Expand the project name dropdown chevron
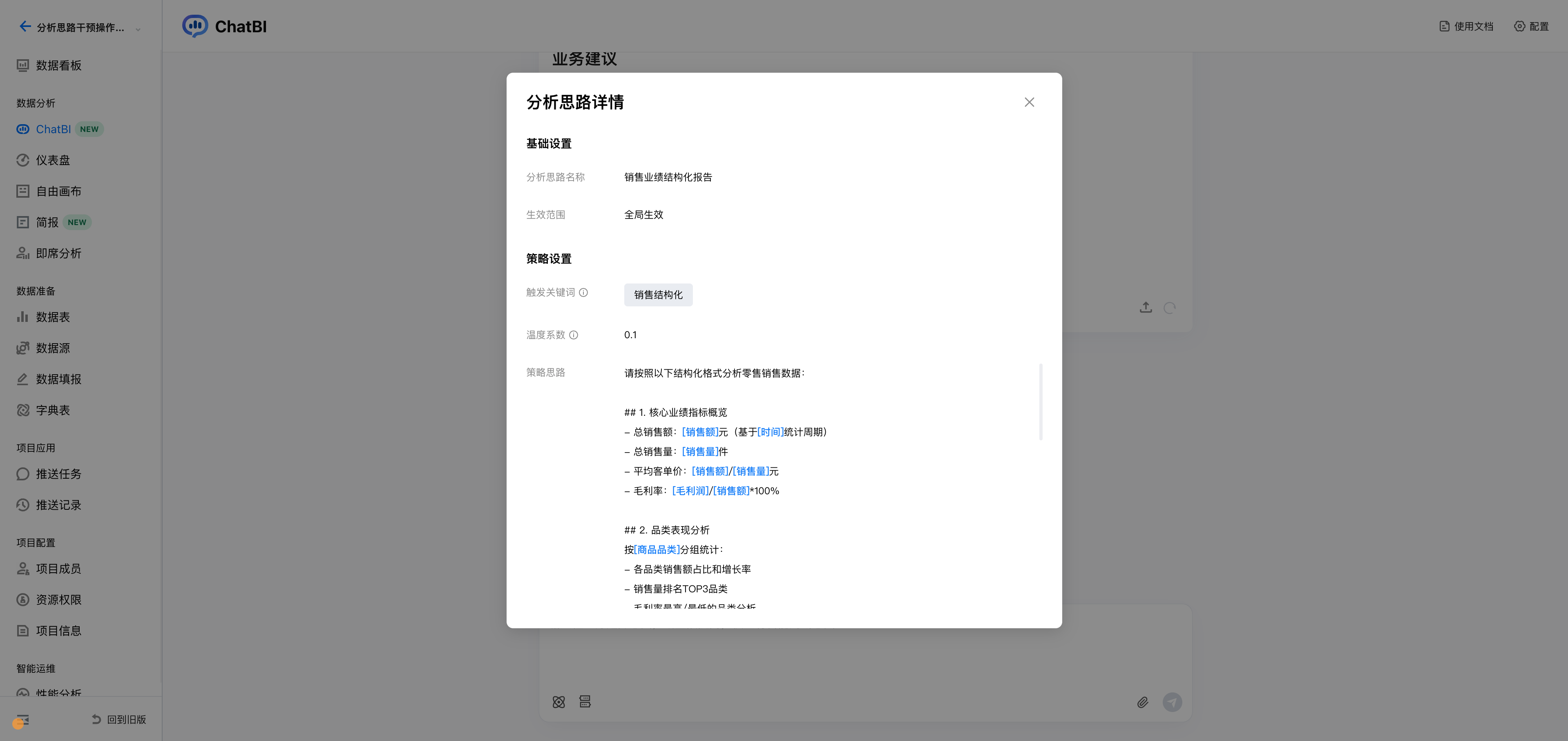 138,29
